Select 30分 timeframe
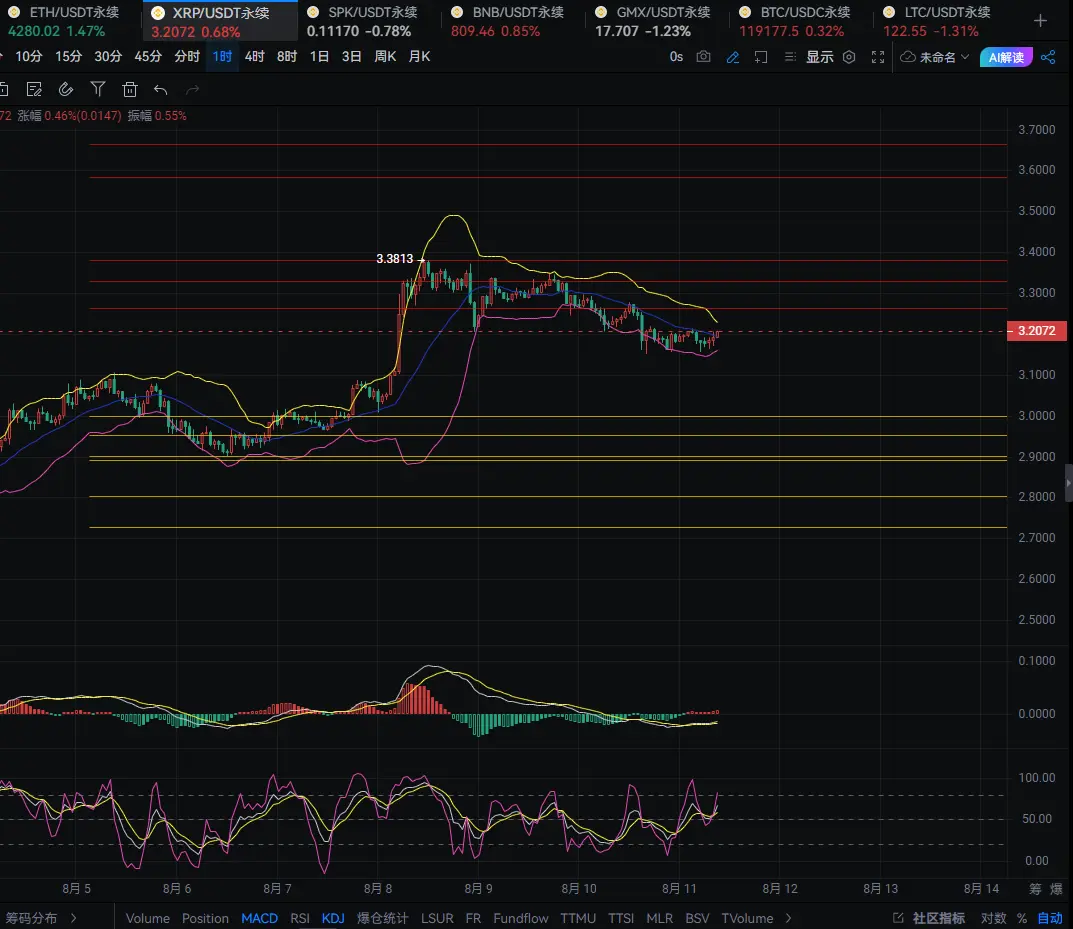The height and width of the screenshot is (929, 1073). tap(107, 57)
